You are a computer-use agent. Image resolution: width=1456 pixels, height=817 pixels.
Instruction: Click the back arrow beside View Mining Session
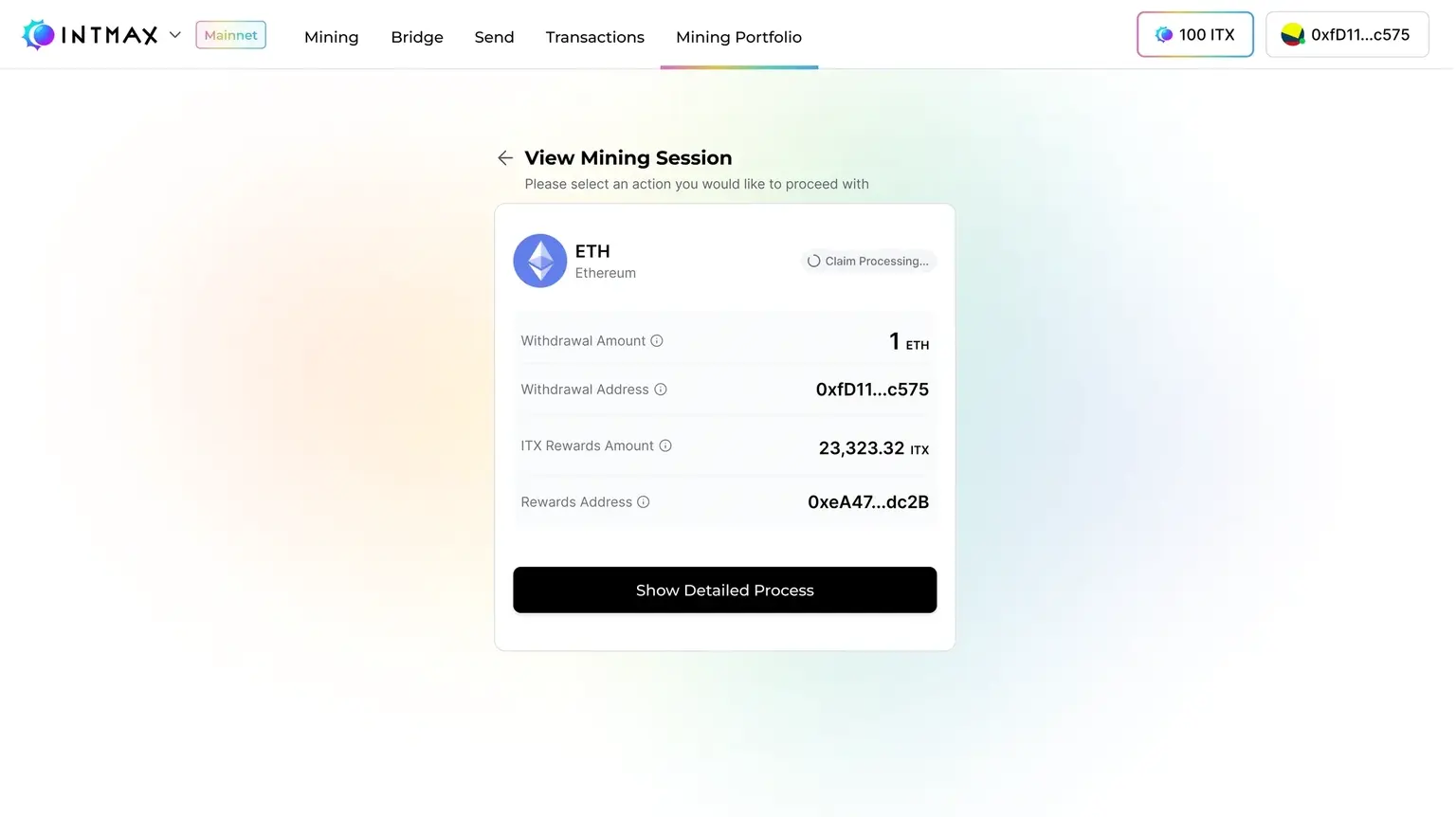click(x=505, y=158)
